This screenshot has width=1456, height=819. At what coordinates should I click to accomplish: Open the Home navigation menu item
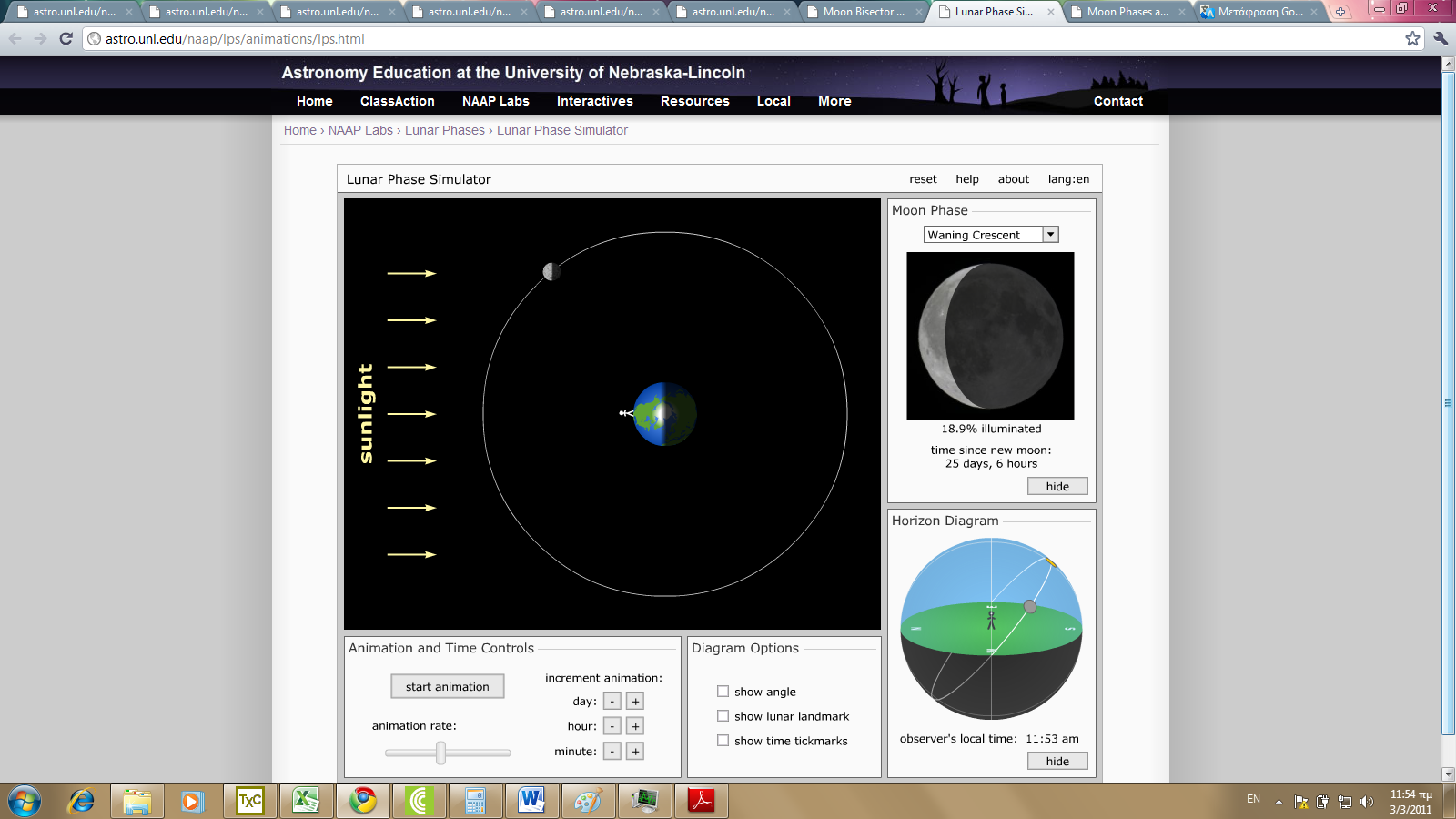[315, 101]
